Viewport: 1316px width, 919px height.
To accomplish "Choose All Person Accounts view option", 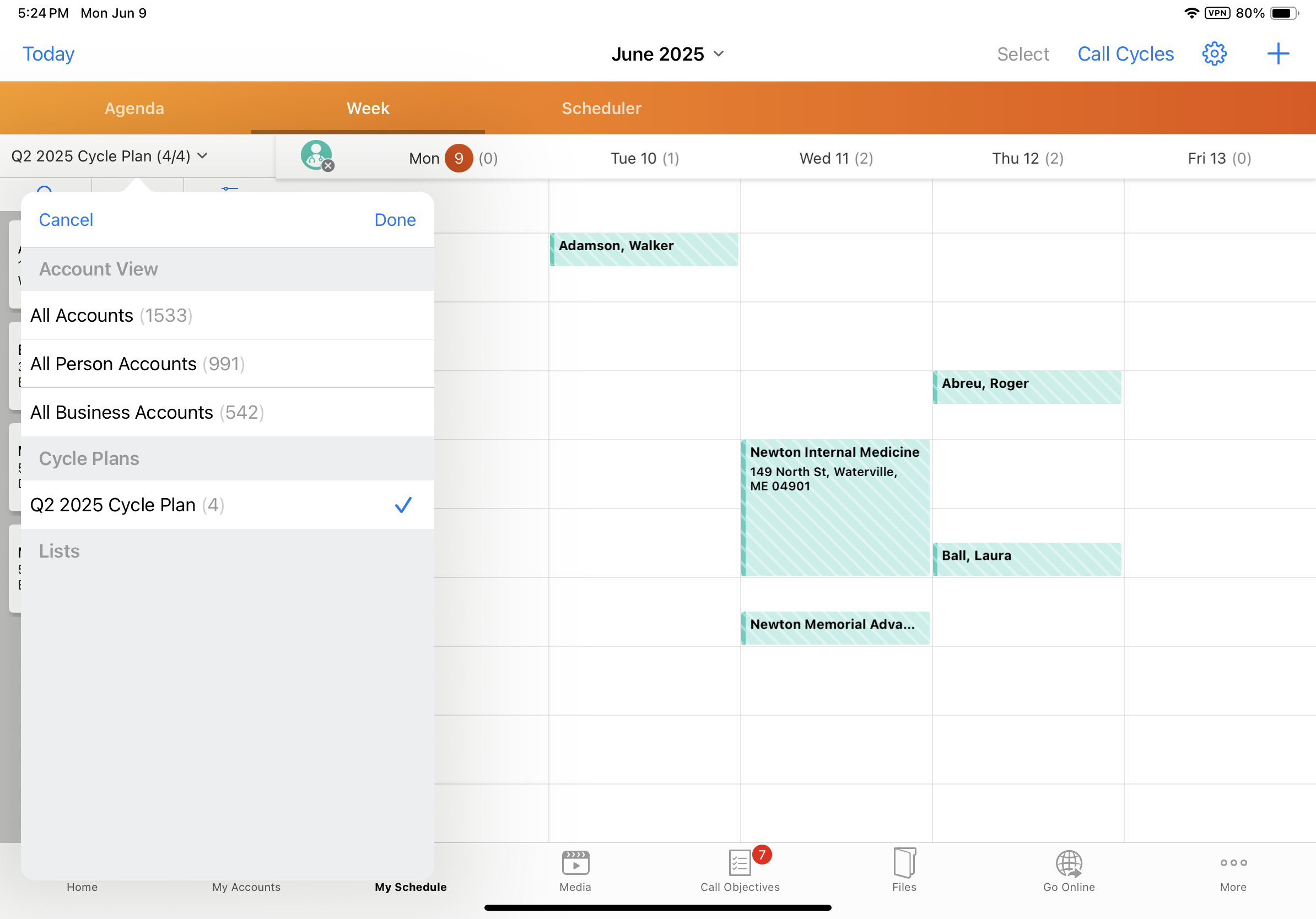I will [x=227, y=364].
